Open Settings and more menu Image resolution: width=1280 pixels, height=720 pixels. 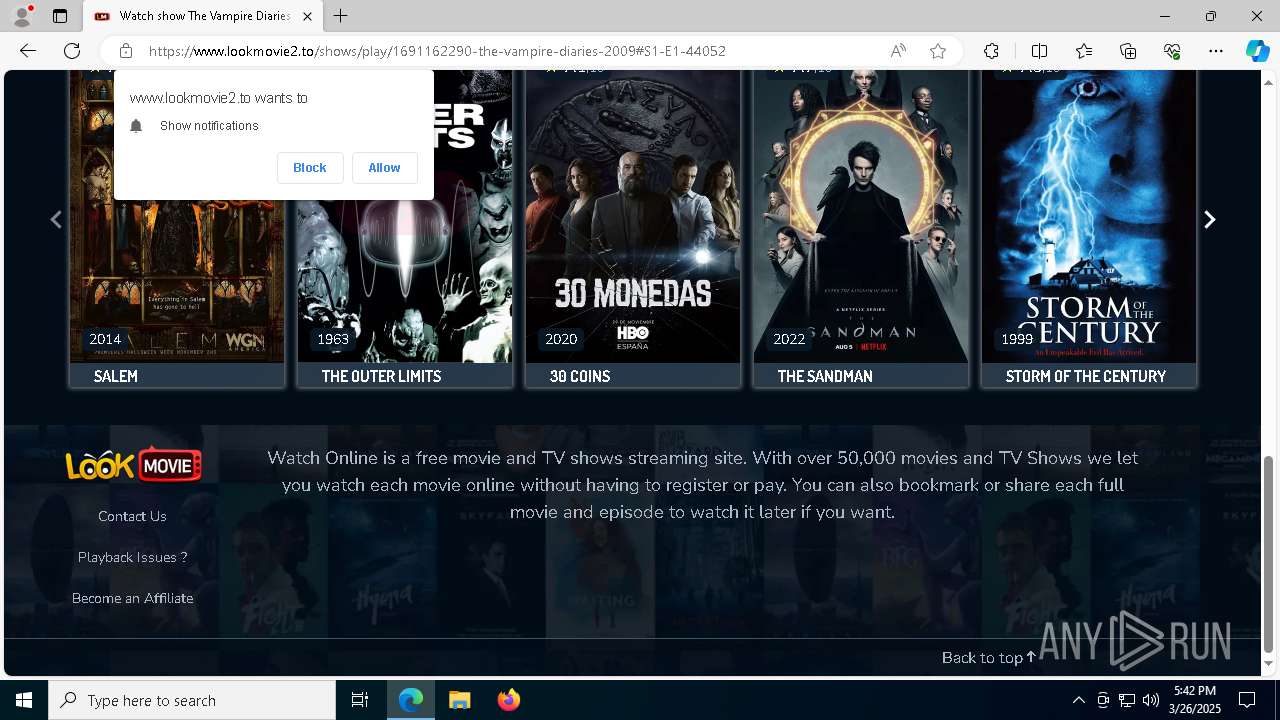[1216, 51]
